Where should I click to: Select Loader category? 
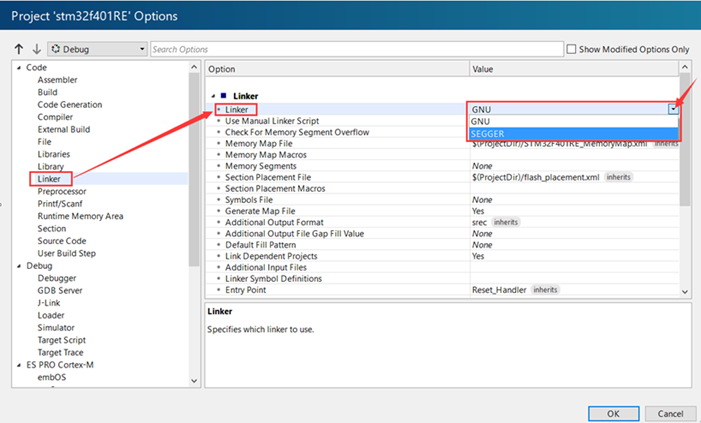pyautogui.click(x=51, y=315)
